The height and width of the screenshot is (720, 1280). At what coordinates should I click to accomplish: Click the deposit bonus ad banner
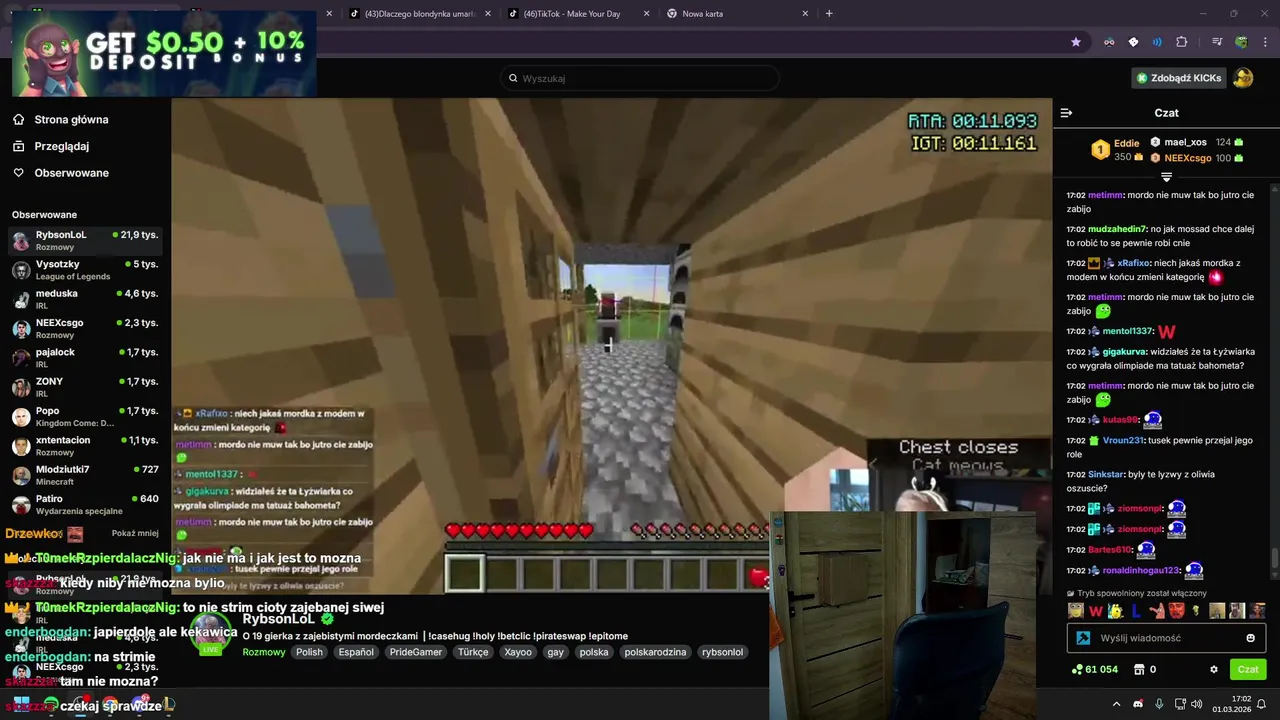(x=164, y=53)
